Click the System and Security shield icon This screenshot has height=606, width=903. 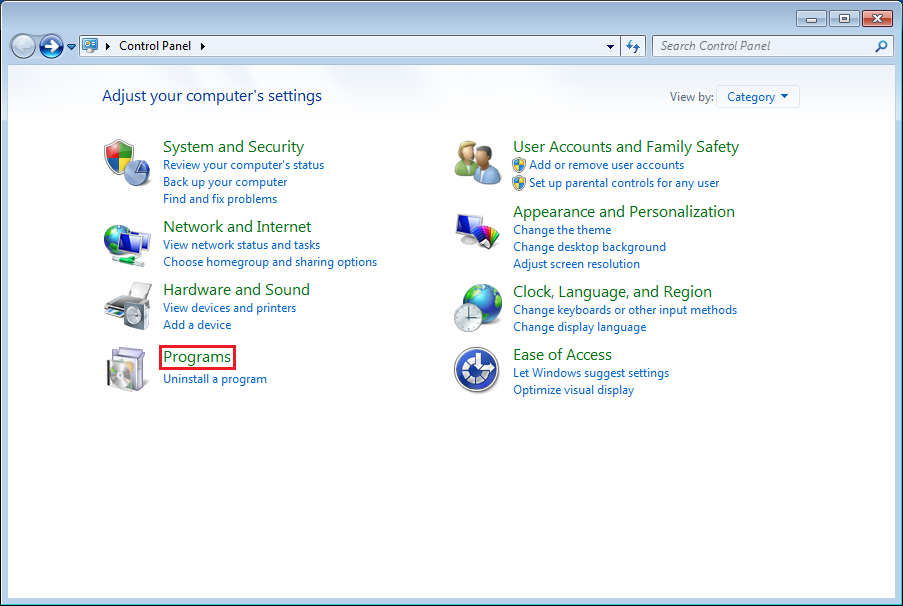[x=127, y=162]
